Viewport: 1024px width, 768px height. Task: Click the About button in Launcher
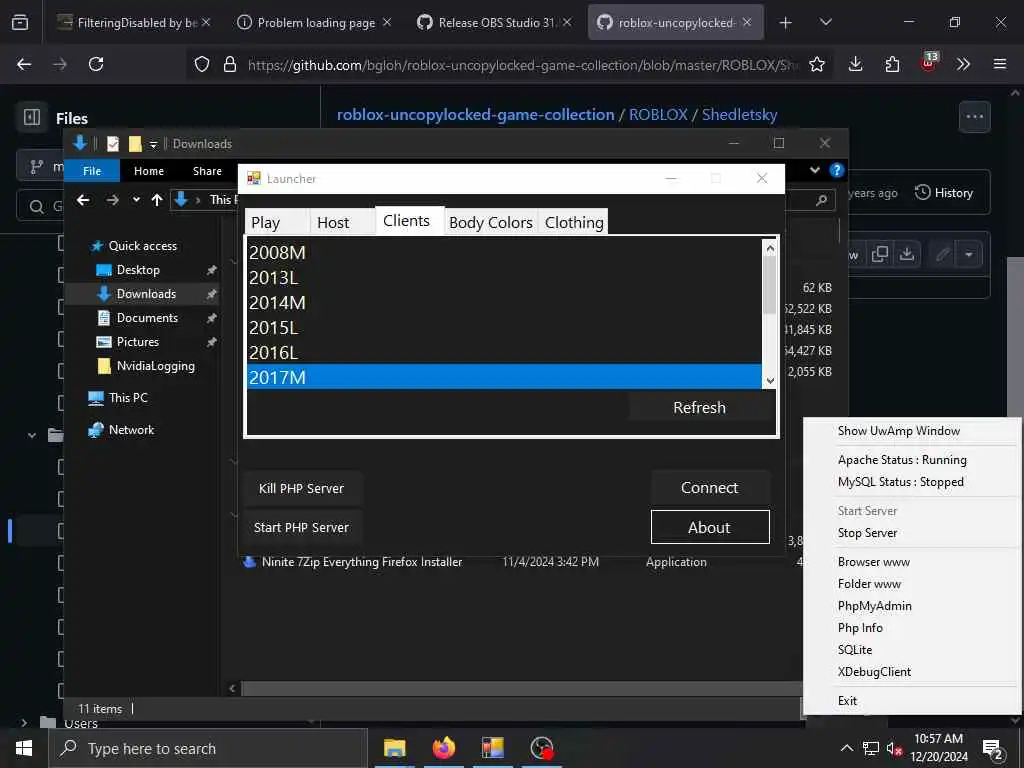[710, 527]
